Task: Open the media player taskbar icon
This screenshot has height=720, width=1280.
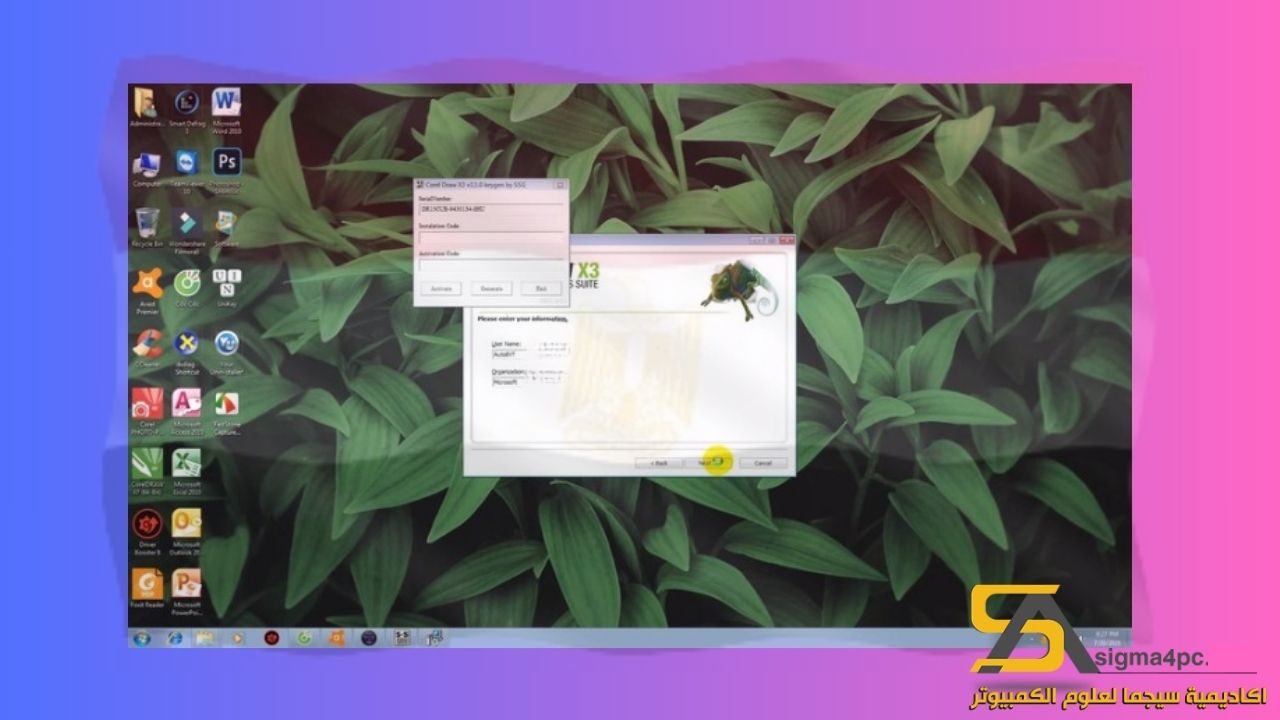Action: point(238,637)
